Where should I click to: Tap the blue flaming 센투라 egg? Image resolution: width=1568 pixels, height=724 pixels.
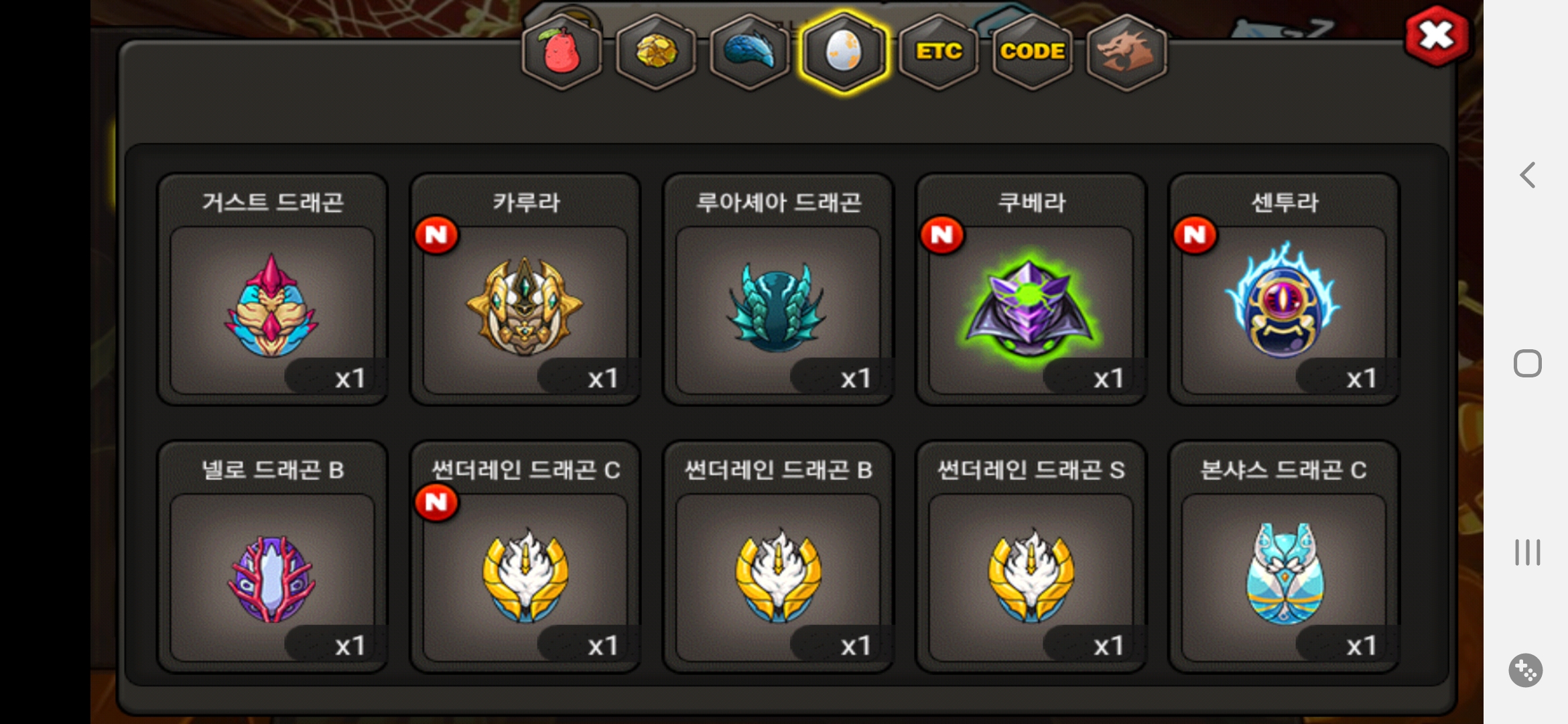[1284, 289]
